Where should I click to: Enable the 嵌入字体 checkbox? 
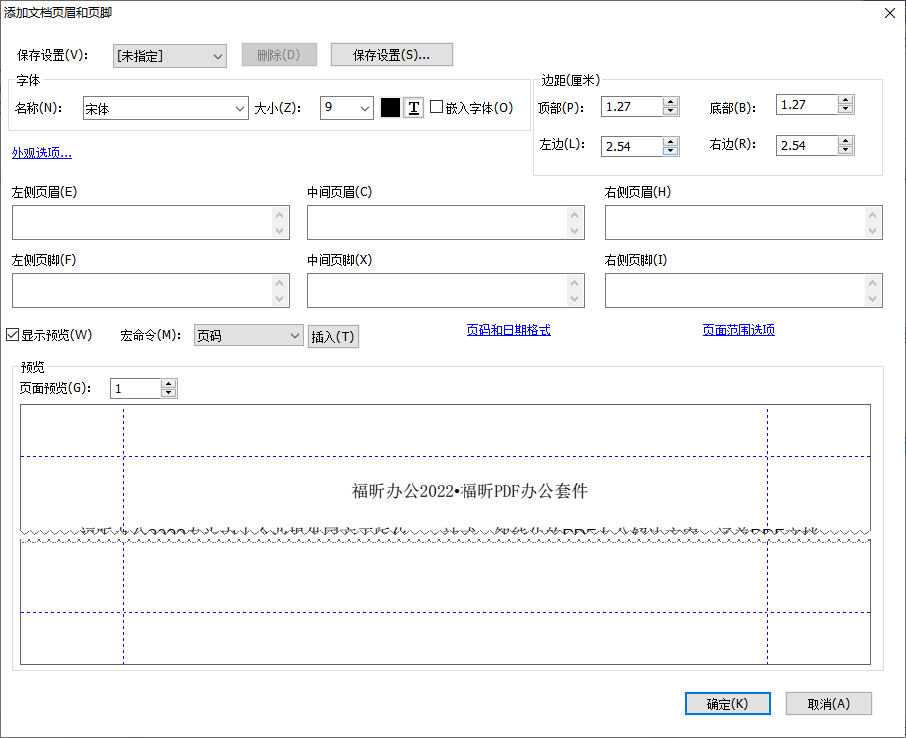click(436, 108)
